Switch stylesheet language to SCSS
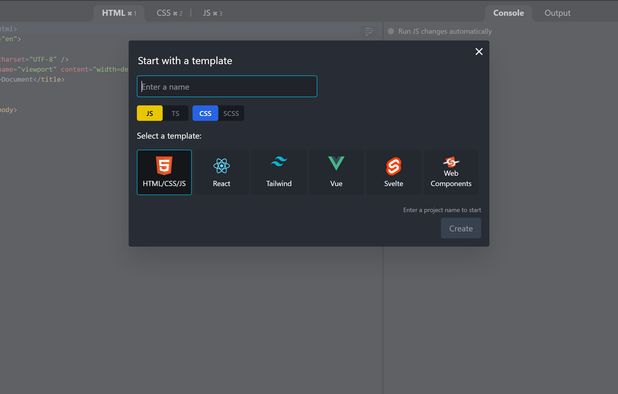Screen dimensions: 618x394 231,113
